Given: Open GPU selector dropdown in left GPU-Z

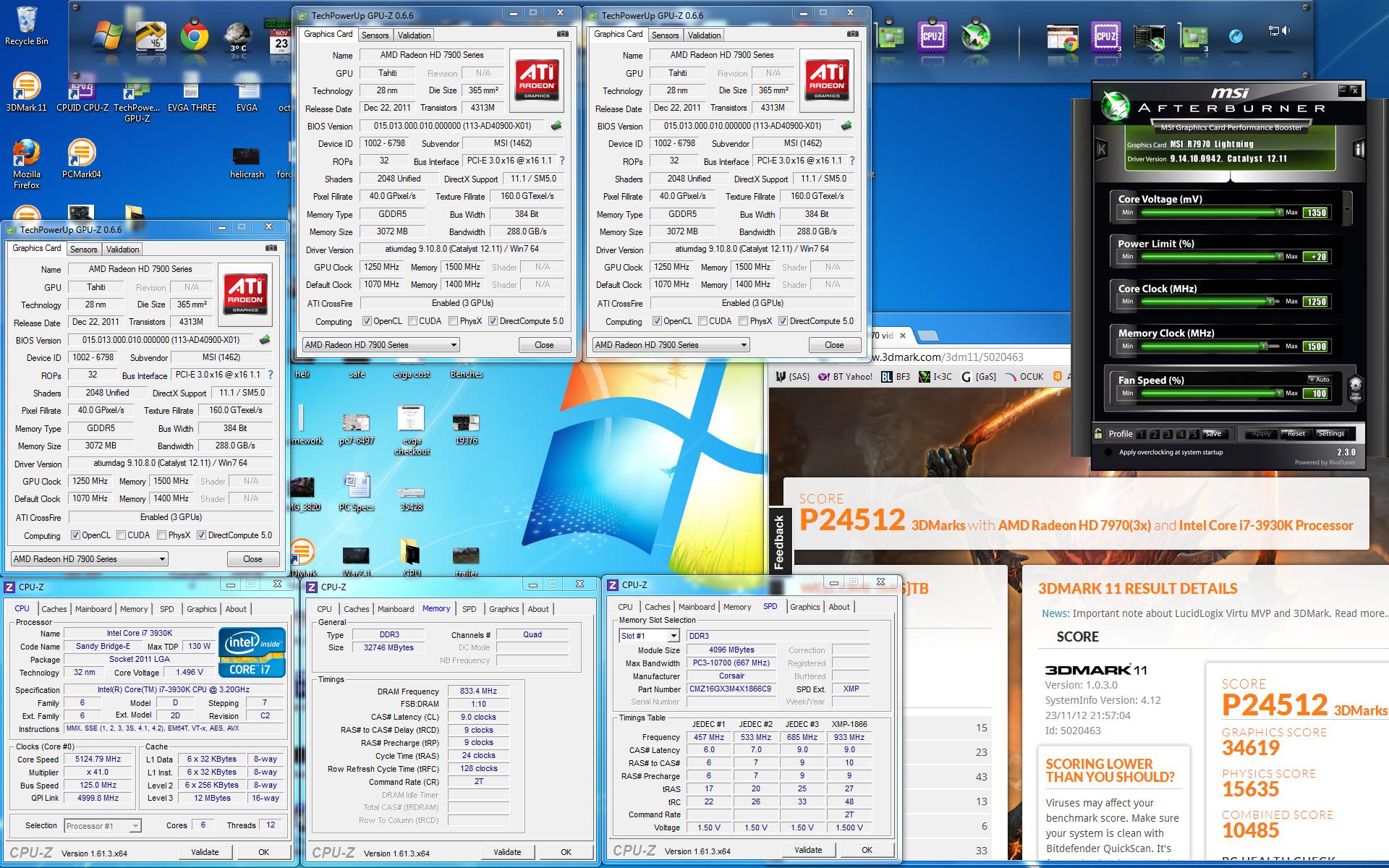Looking at the screenshot, I should [x=89, y=559].
